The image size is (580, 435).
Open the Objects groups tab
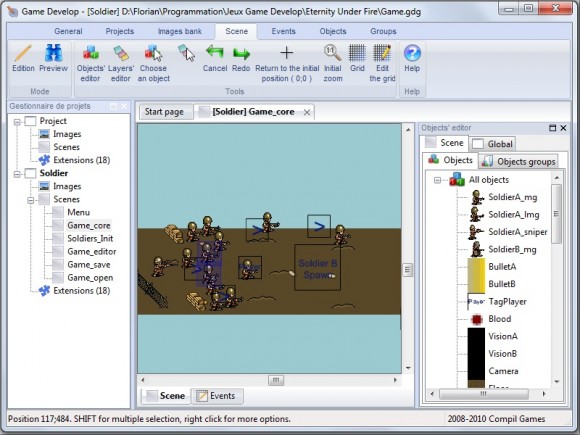(x=518, y=162)
